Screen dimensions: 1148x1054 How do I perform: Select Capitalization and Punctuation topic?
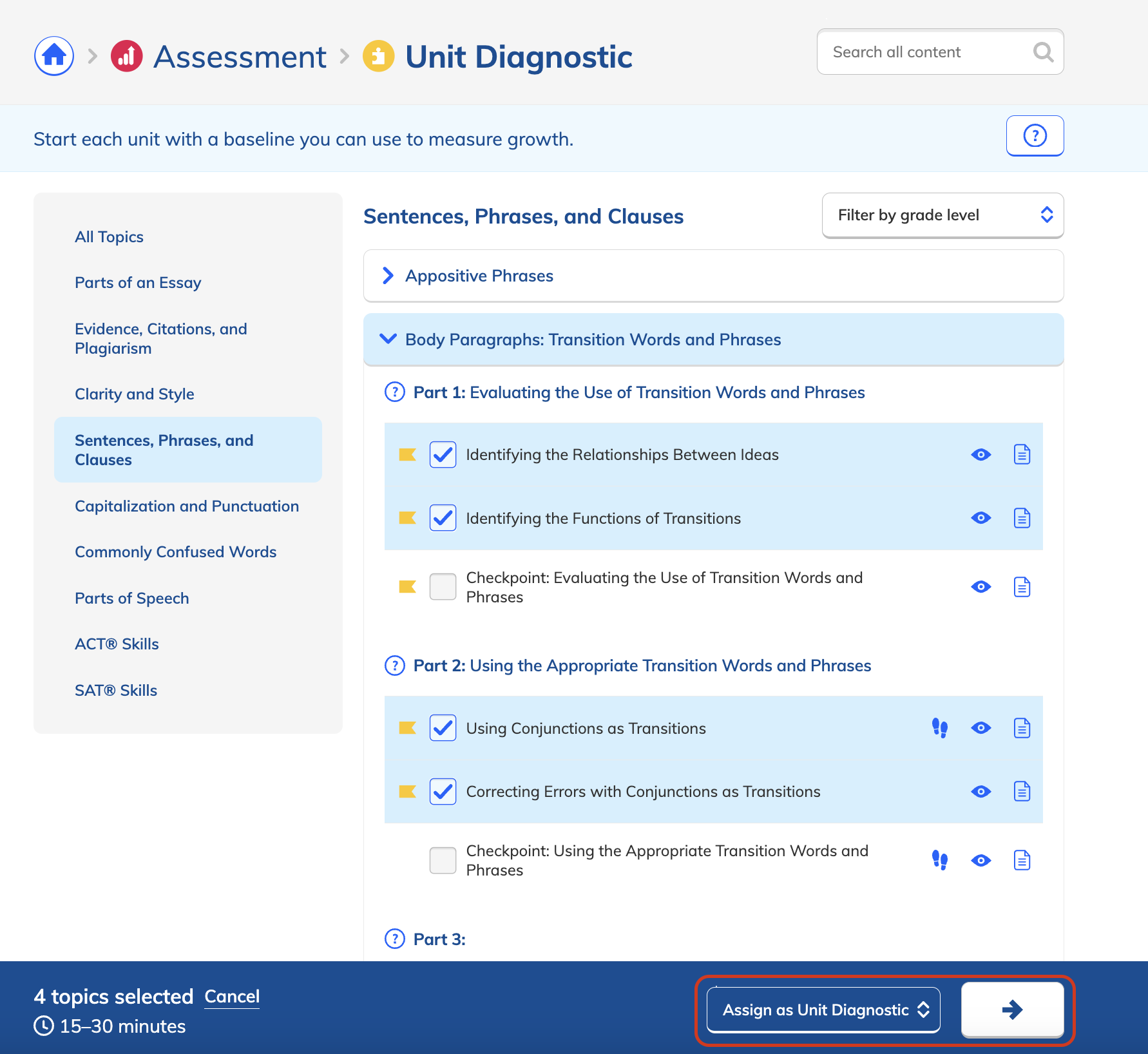tap(187, 506)
